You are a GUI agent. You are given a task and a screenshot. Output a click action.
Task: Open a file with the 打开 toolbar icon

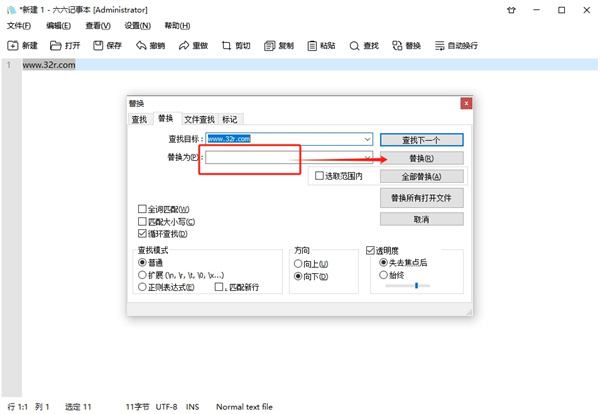56,46
